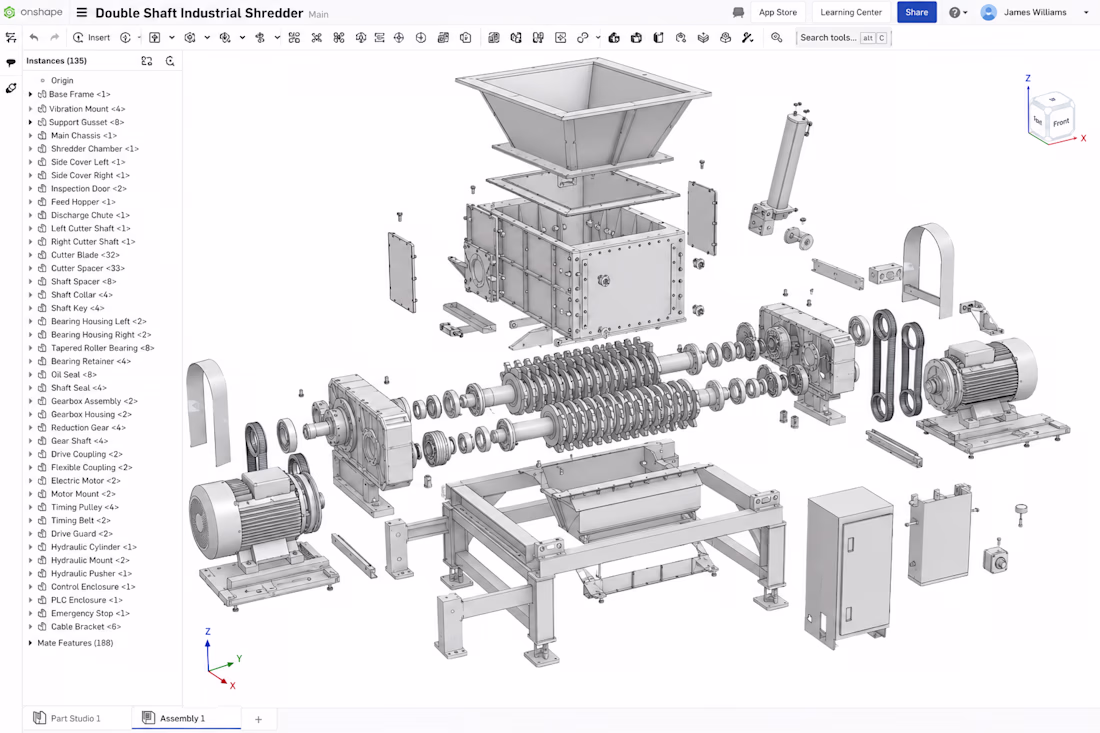Viewport: 1100px width, 733px height.
Task: Open the App Store link
Action: click(x=778, y=12)
